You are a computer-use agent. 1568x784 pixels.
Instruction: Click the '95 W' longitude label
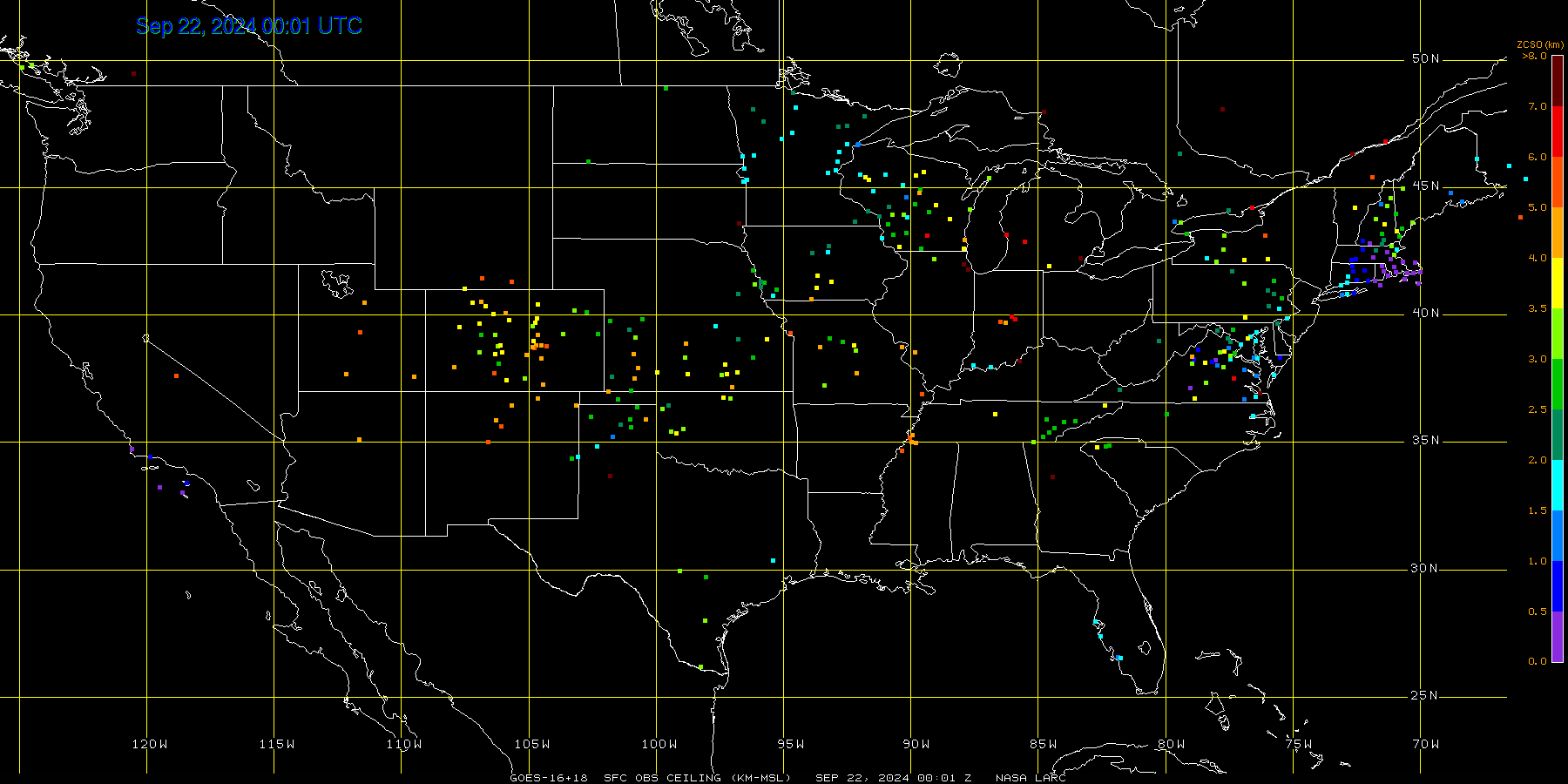coord(791,744)
